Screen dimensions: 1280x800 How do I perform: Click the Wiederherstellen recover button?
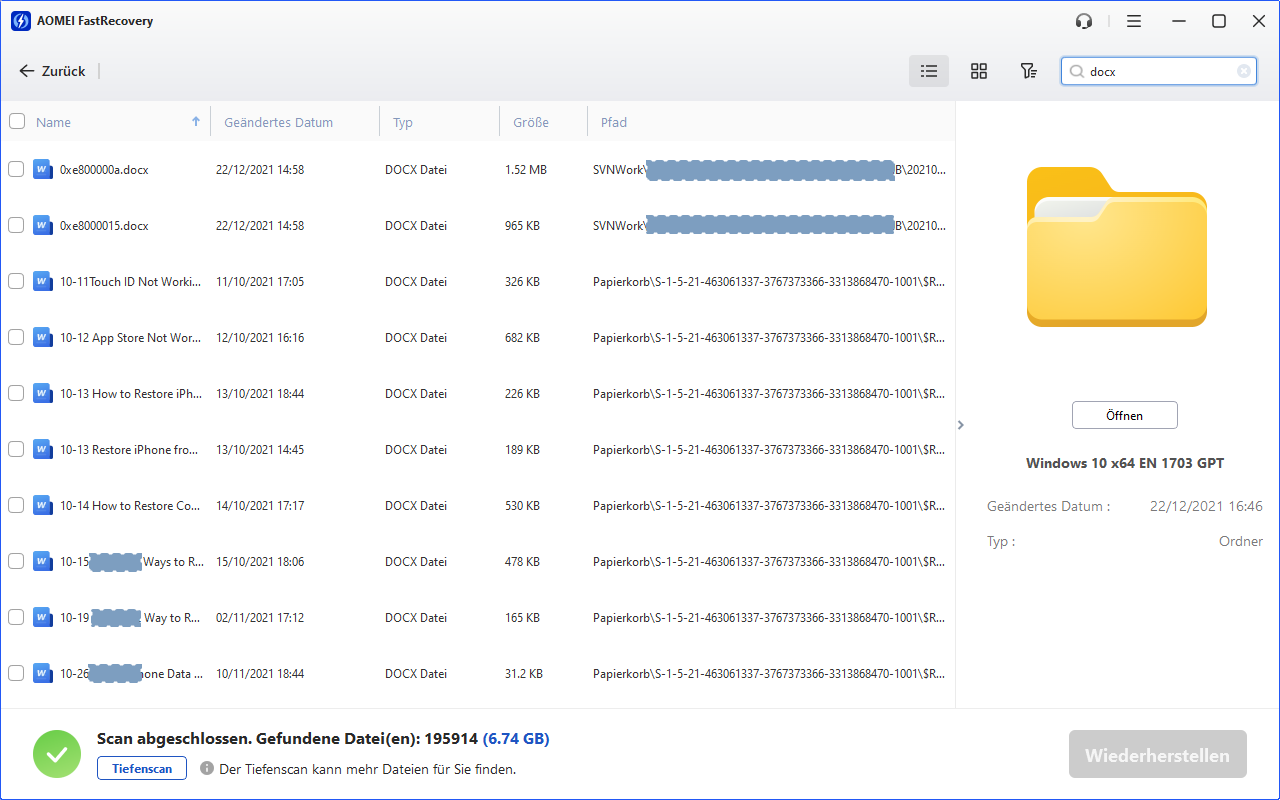[1158, 755]
